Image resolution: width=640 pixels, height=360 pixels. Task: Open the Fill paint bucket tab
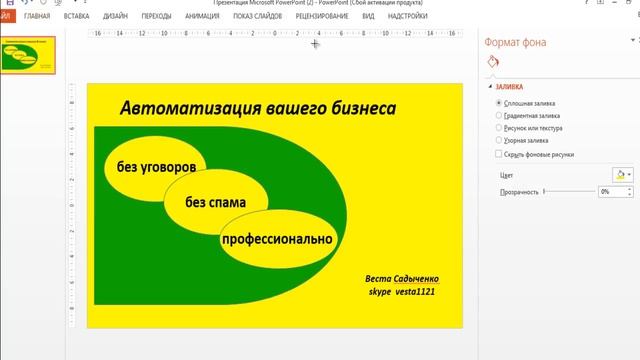493,62
